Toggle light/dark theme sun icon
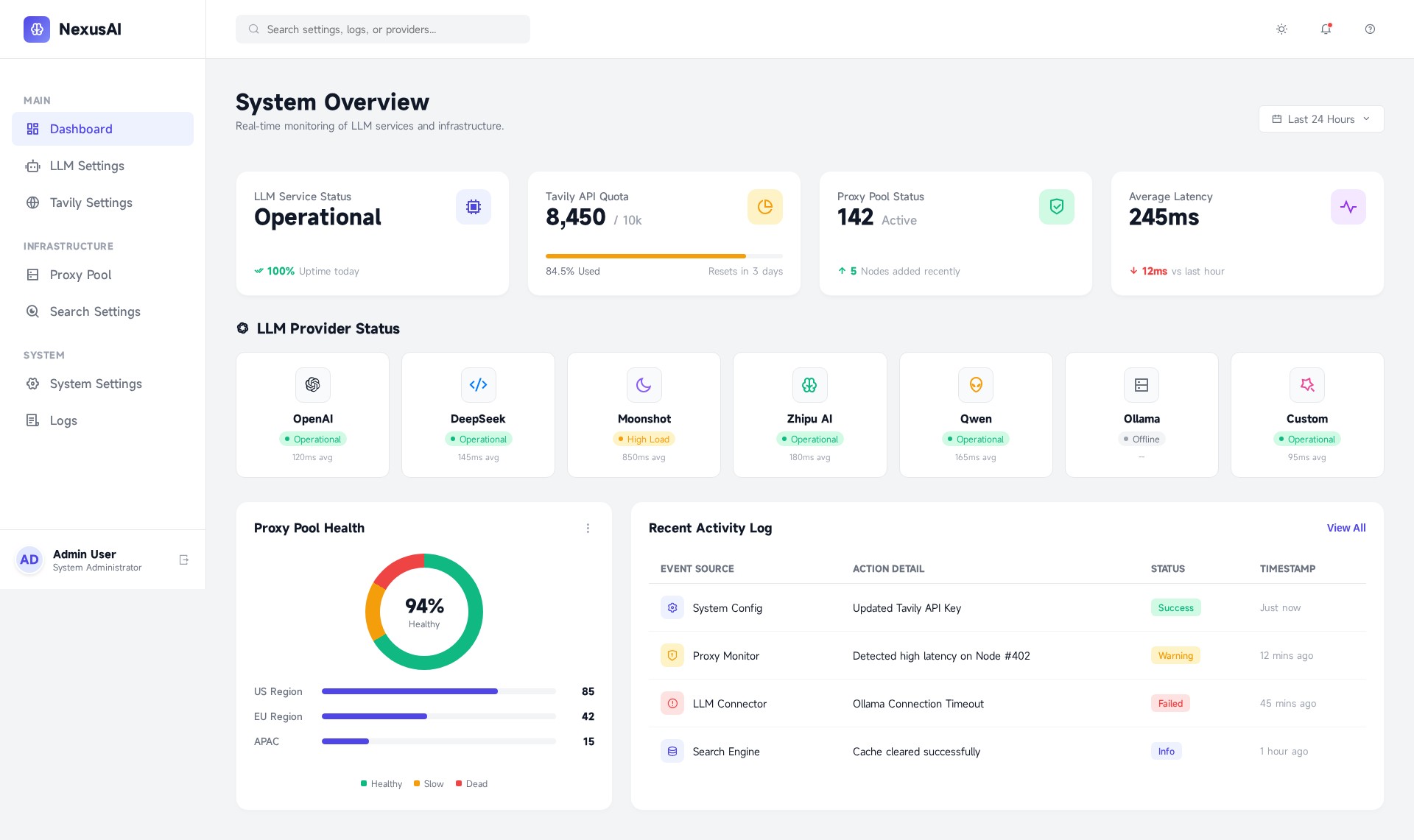 [1281, 29]
